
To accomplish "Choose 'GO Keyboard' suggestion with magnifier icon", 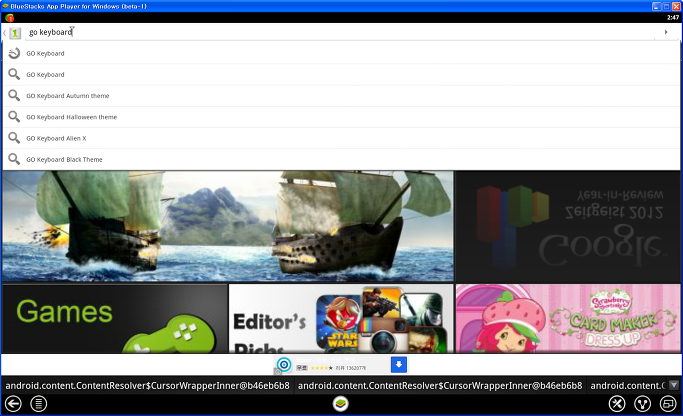I will point(342,74).
